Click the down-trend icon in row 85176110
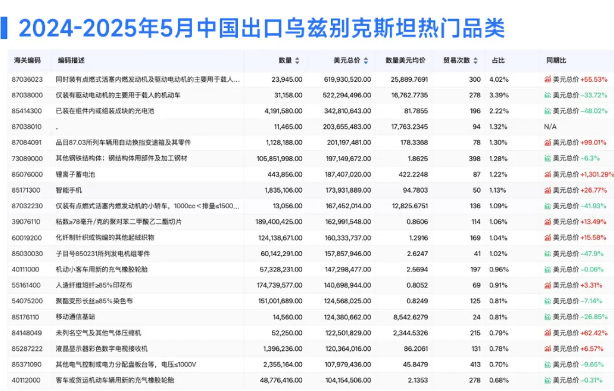Image resolution: width=614 pixels, height=391 pixels. click(547, 317)
